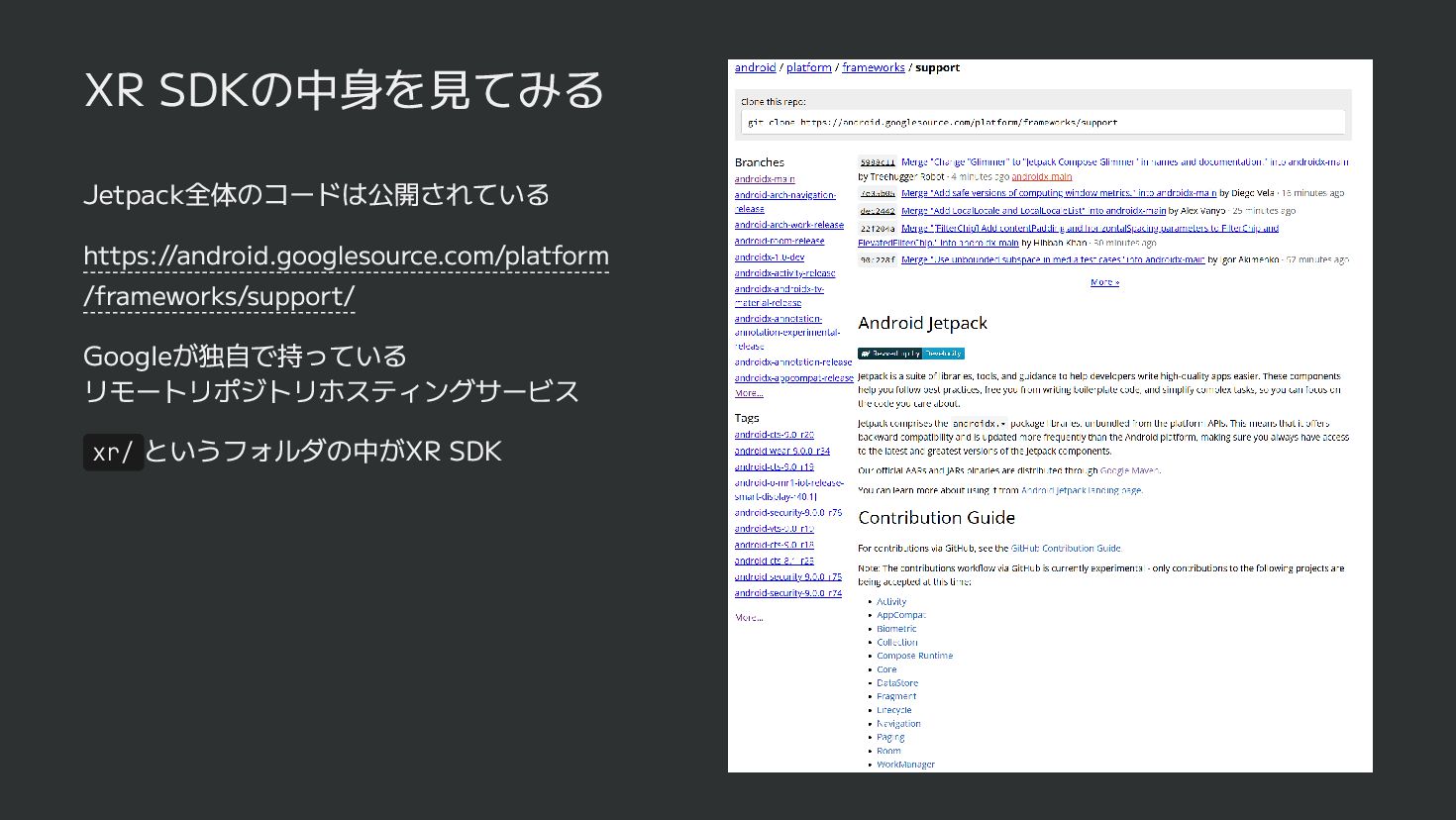Open 'Add LocalLocale and LocalLocaleList' merge commit
This screenshot has height=820, width=1456.
(1033, 211)
